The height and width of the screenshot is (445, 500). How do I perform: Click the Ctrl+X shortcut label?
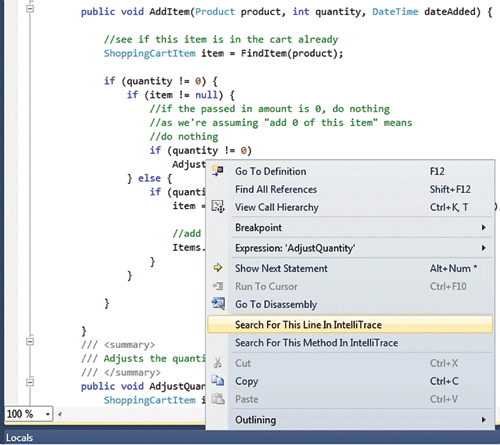pyautogui.click(x=444, y=363)
